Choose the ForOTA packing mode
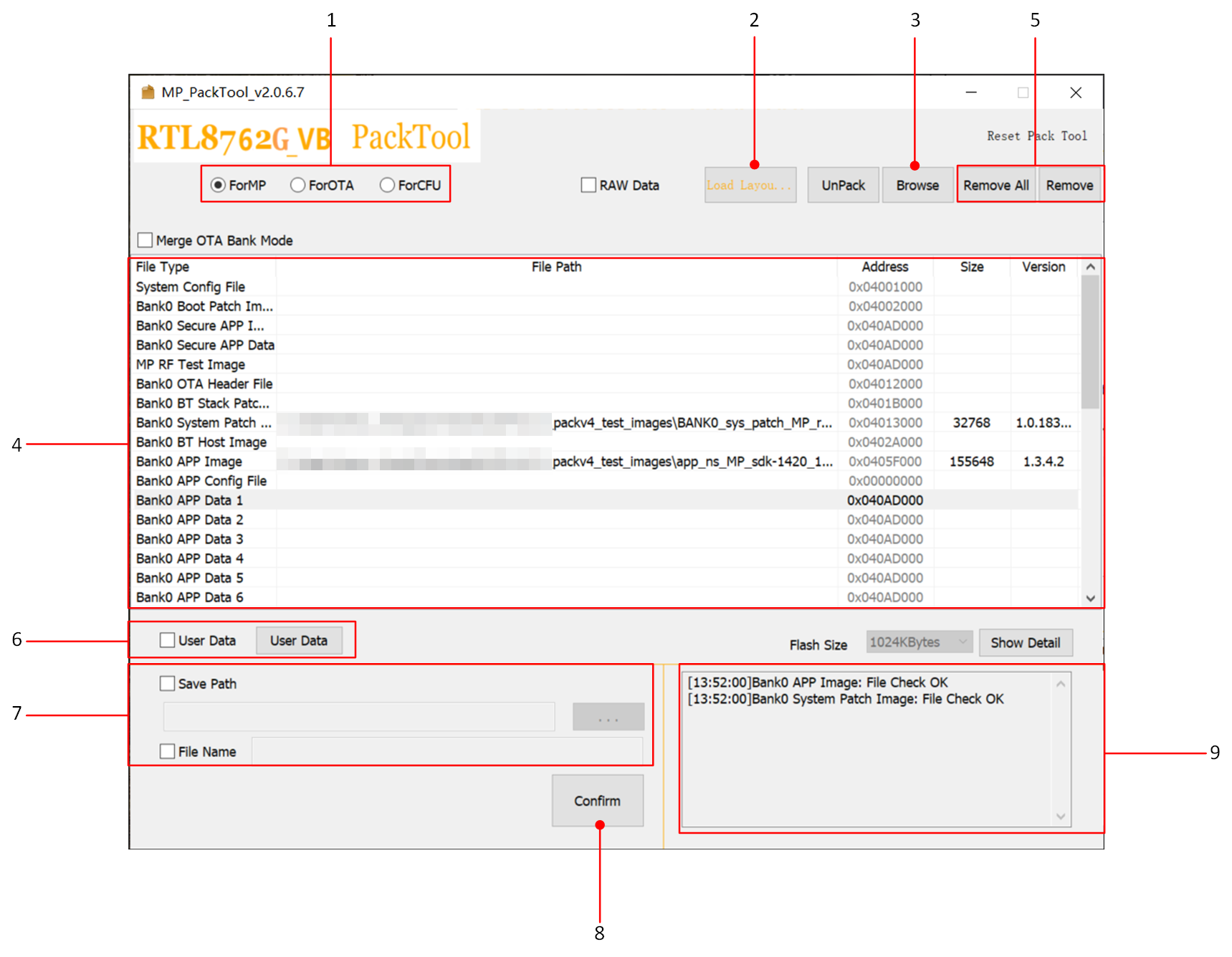The height and width of the screenshot is (957, 1232). [298, 186]
